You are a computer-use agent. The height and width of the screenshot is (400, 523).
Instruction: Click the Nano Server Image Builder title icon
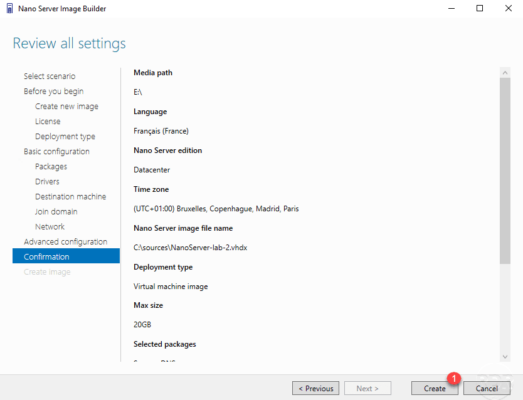pos(10,8)
